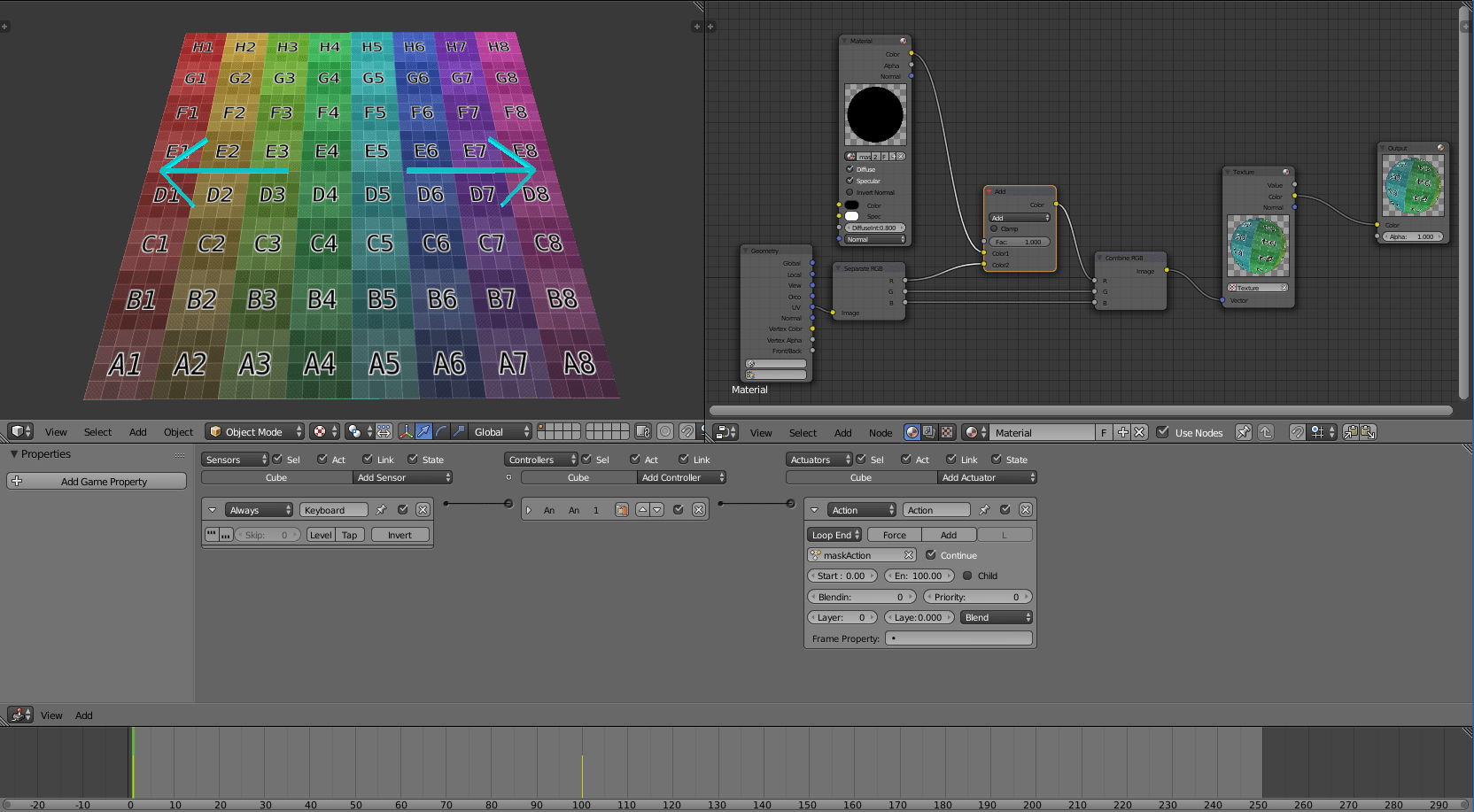
Task: Click the pin icon in node editor header
Action: click(x=1243, y=432)
